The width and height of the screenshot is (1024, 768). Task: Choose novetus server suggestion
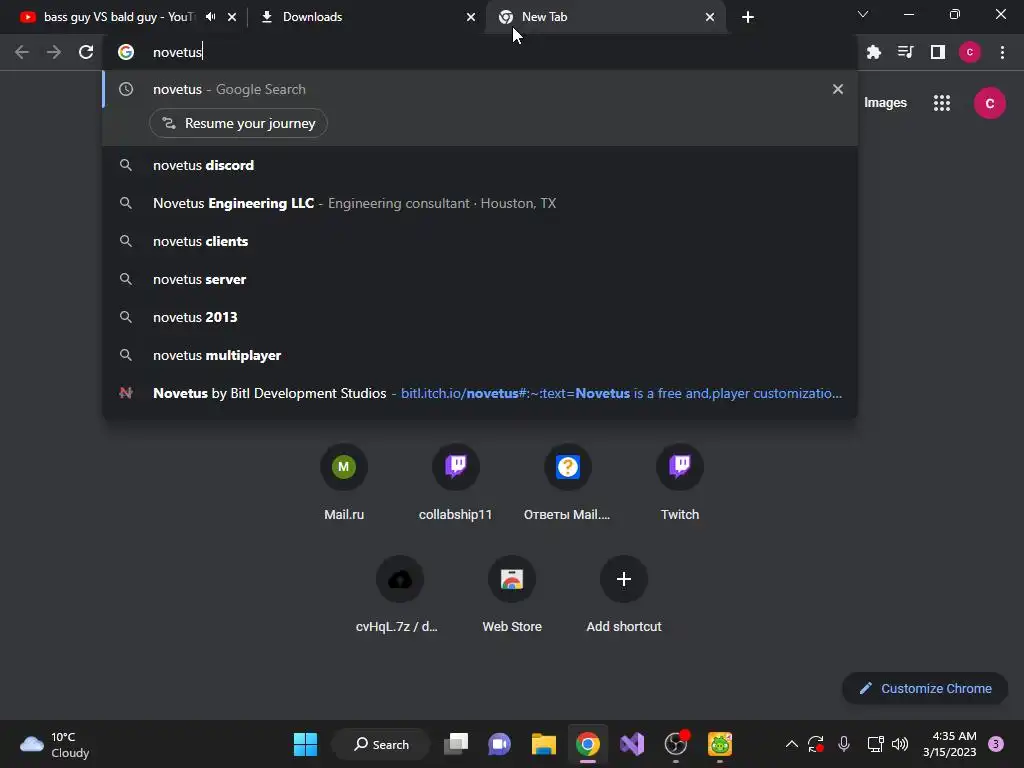click(480, 279)
